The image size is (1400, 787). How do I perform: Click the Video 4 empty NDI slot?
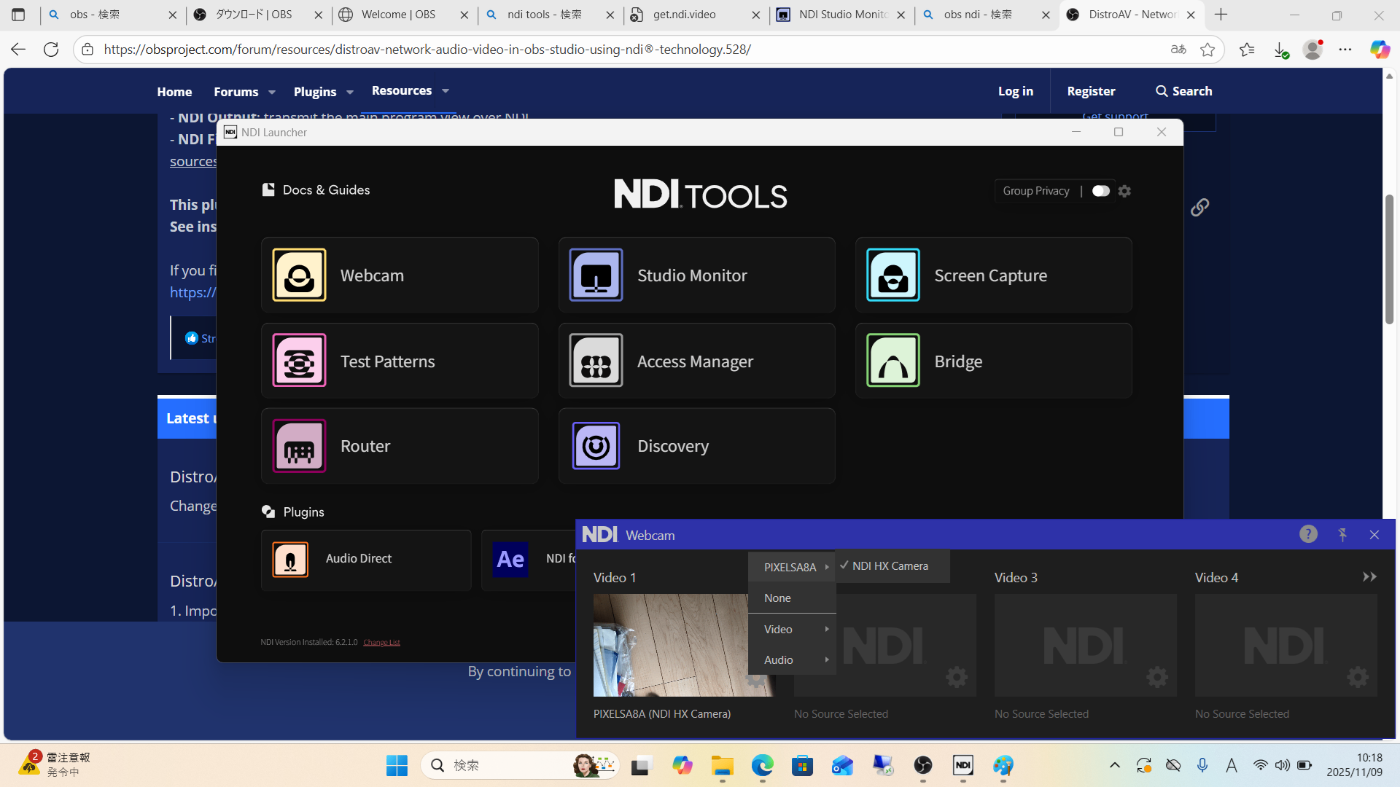[x=1286, y=645]
